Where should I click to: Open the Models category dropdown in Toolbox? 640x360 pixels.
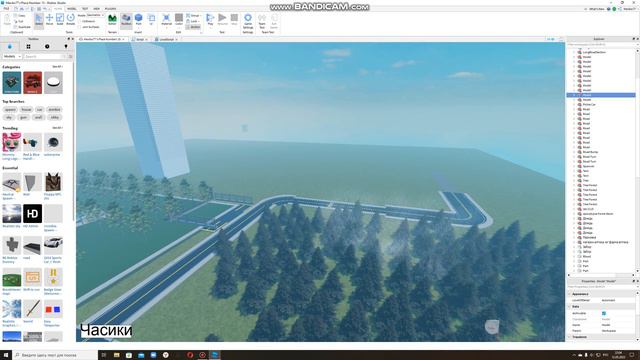coord(12,56)
